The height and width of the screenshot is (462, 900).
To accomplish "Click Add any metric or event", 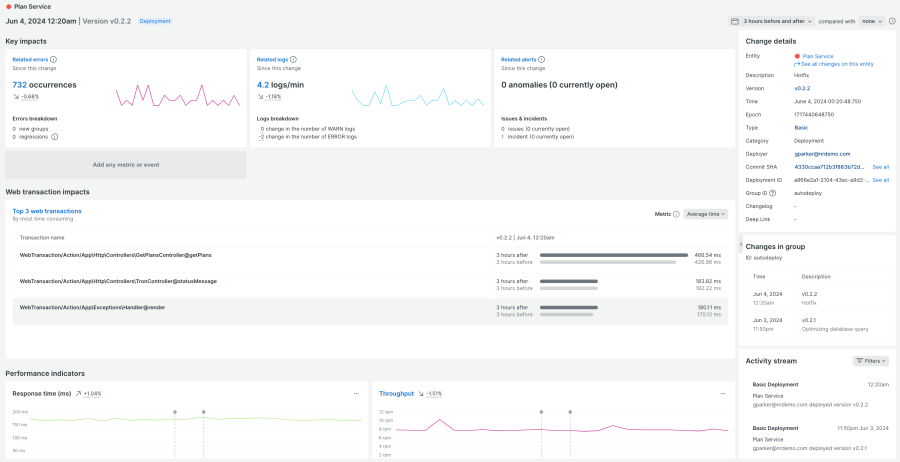I will 126,165.
